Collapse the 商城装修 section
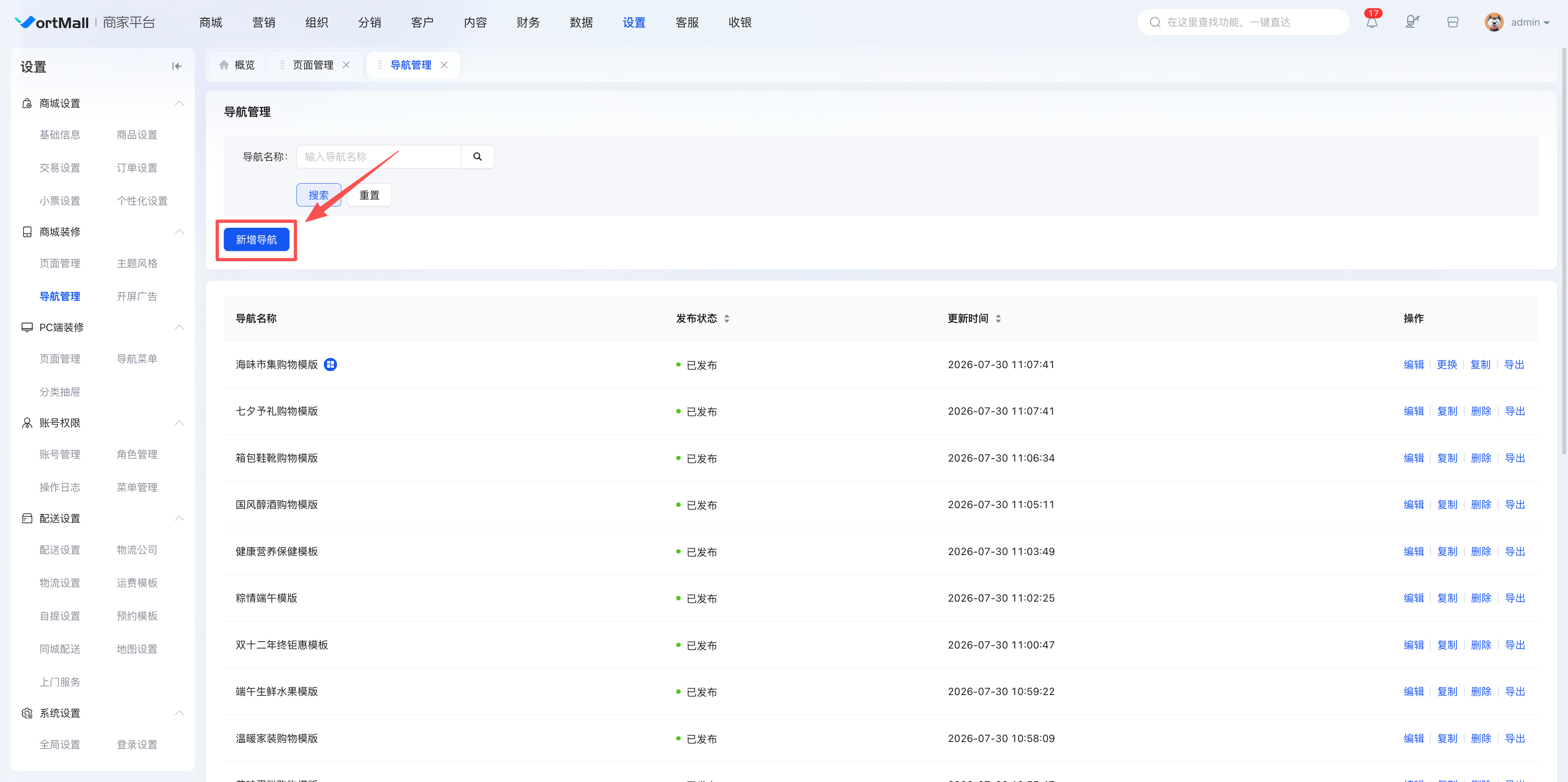This screenshot has height=782, width=1568. point(180,232)
